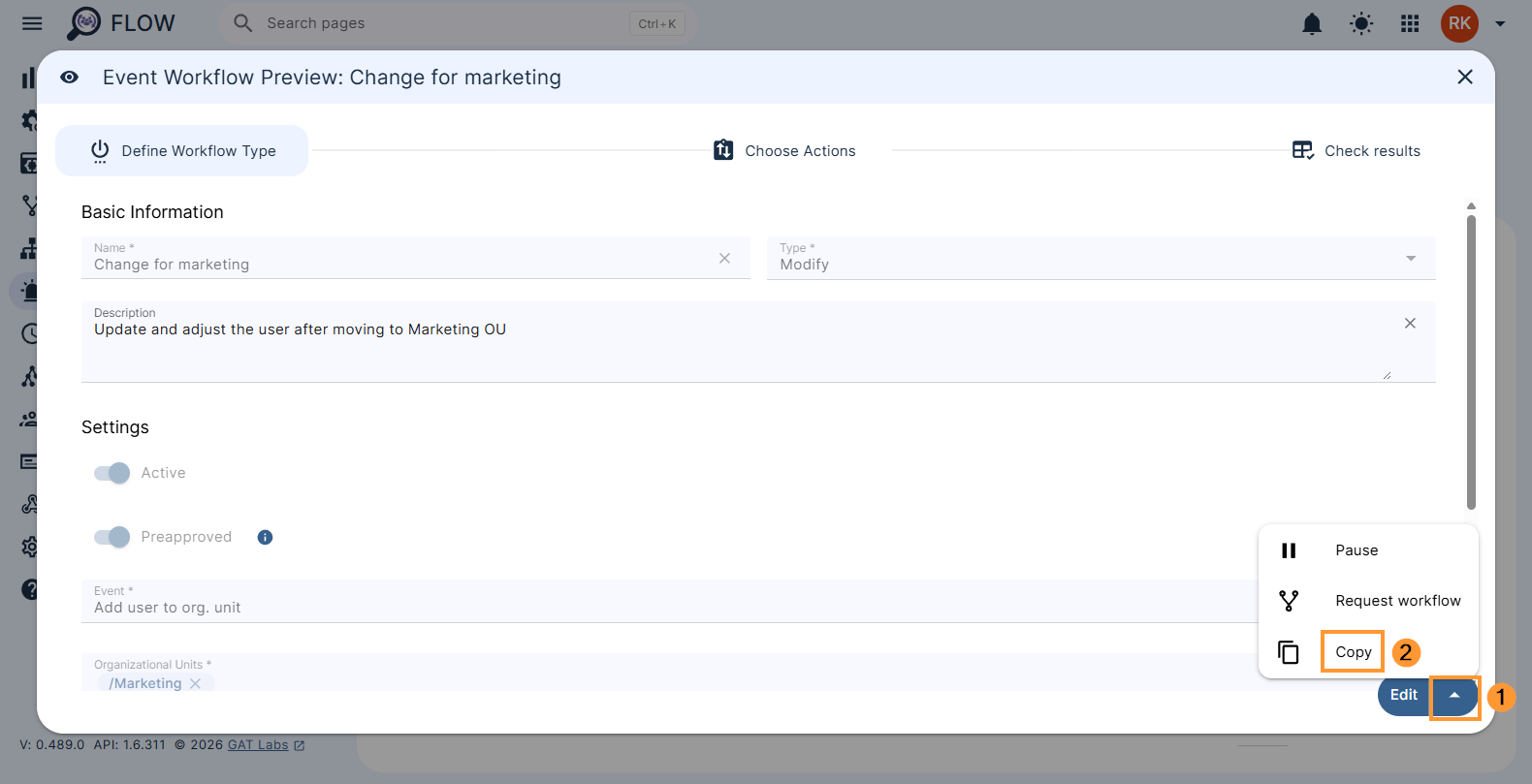Toggle the Preapproved switch

click(x=112, y=537)
